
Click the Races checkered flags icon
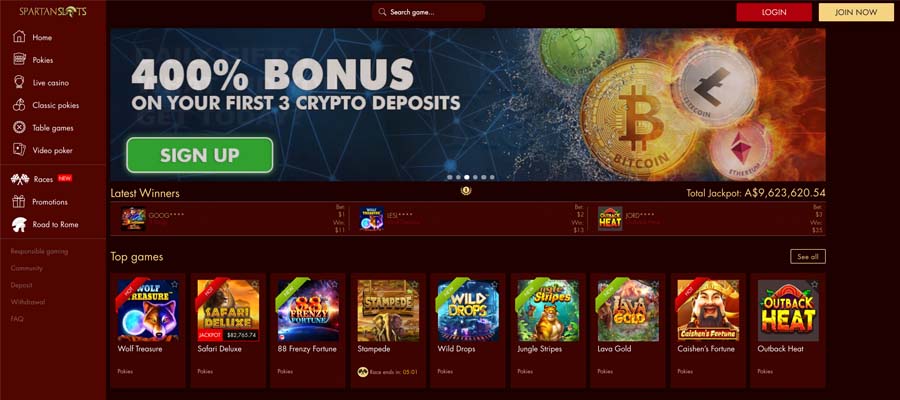[x=20, y=179]
